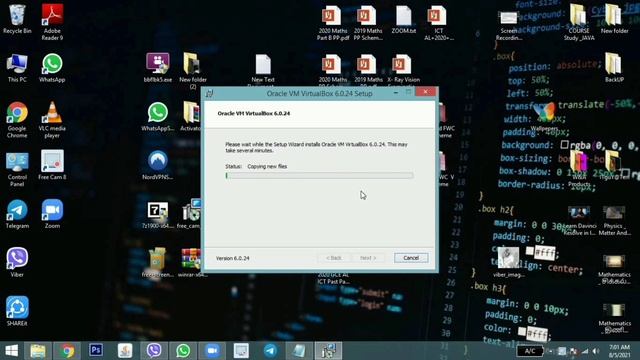Select This PC desktop icon
The height and width of the screenshot is (360, 640).
pyautogui.click(x=17, y=68)
